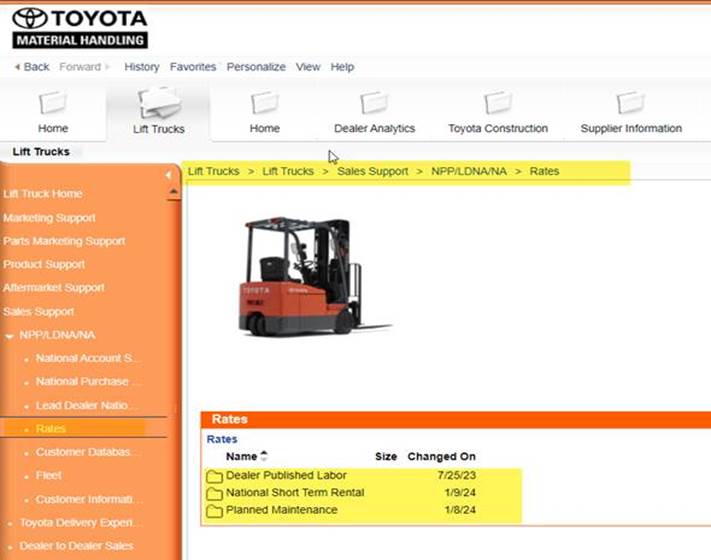Click the sort arrows next to Name column
Screen dimensions: 711x560
[264, 457]
